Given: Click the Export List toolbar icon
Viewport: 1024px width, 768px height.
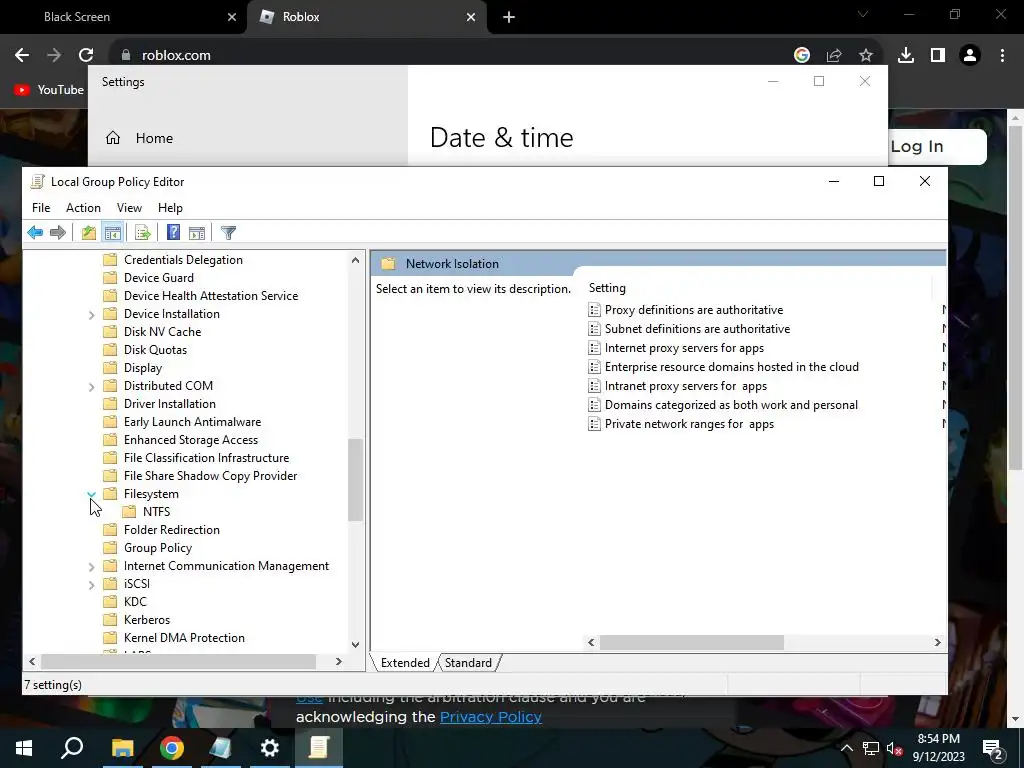Looking at the screenshot, I should click(142, 232).
